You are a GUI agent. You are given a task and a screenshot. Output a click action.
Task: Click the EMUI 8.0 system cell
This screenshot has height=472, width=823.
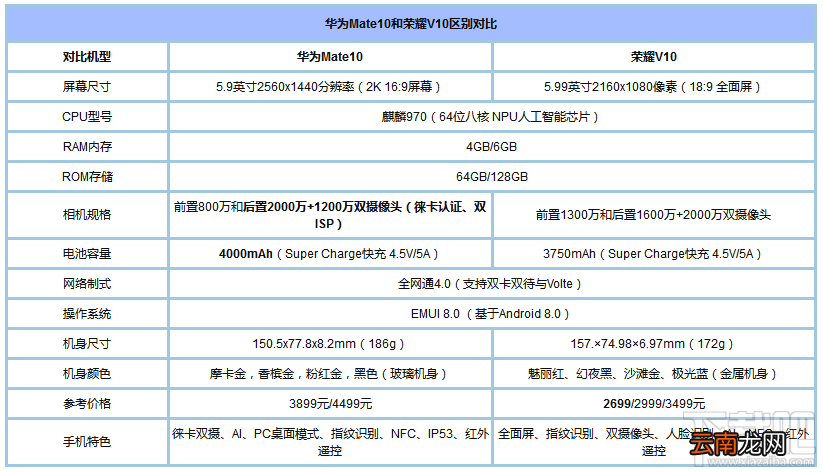tap(492, 313)
